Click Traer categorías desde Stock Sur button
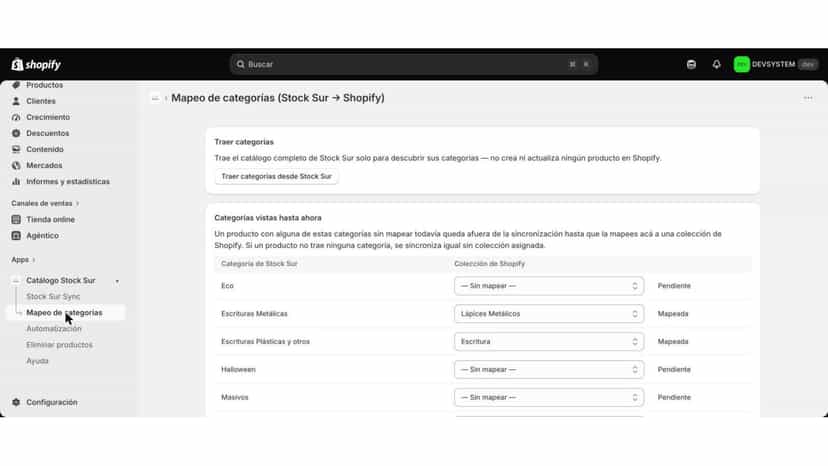The width and height of the screenshot is (828, 466). pos(276,176)
